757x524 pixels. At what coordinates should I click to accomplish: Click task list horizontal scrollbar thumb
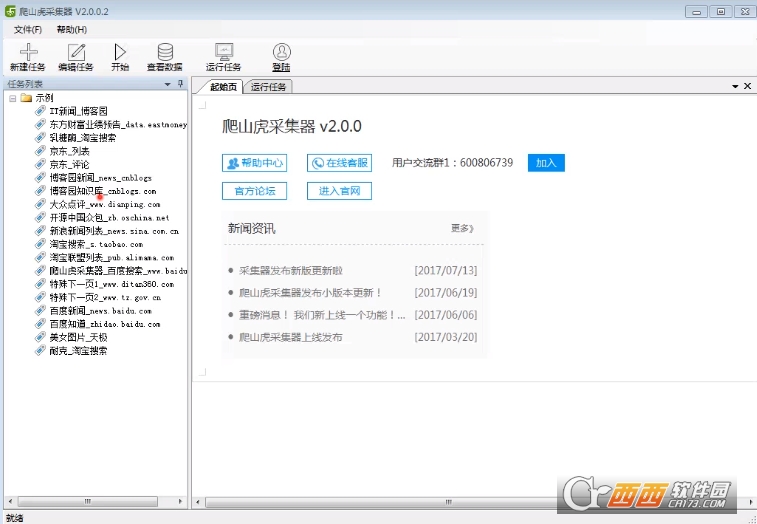click(x=87, y=502)
